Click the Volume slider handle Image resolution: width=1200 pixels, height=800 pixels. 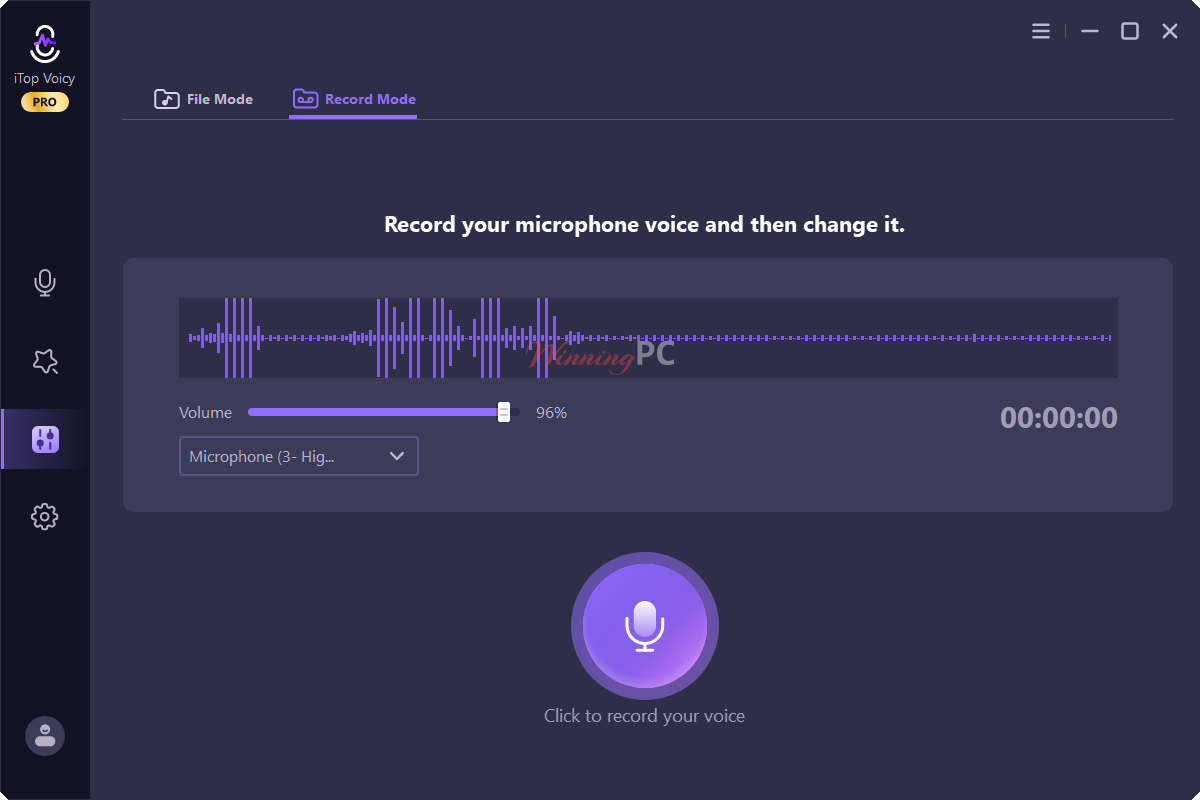504,412
